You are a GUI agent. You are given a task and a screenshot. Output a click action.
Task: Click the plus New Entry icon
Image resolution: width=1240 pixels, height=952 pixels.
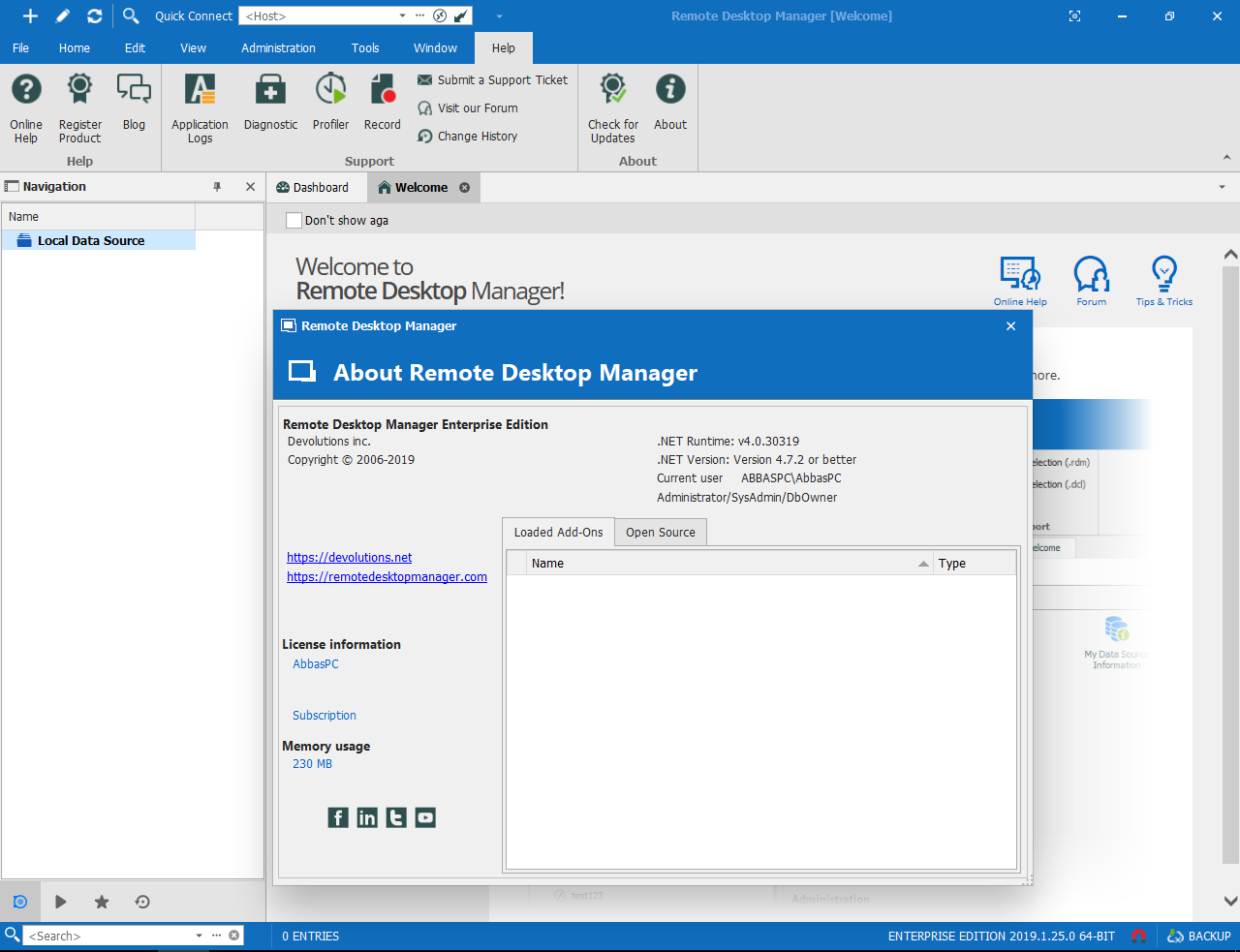pyautogui.click(x=30, y=15)
